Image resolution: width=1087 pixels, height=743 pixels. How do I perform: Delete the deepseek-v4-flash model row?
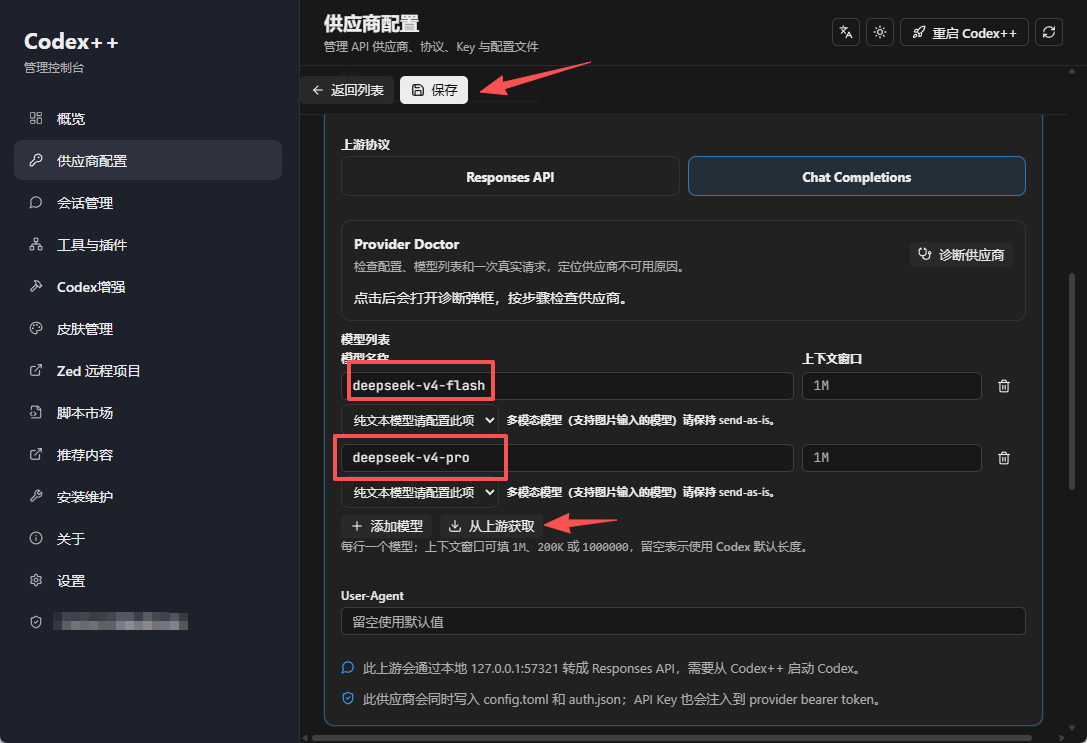[x=1004, y=386]
